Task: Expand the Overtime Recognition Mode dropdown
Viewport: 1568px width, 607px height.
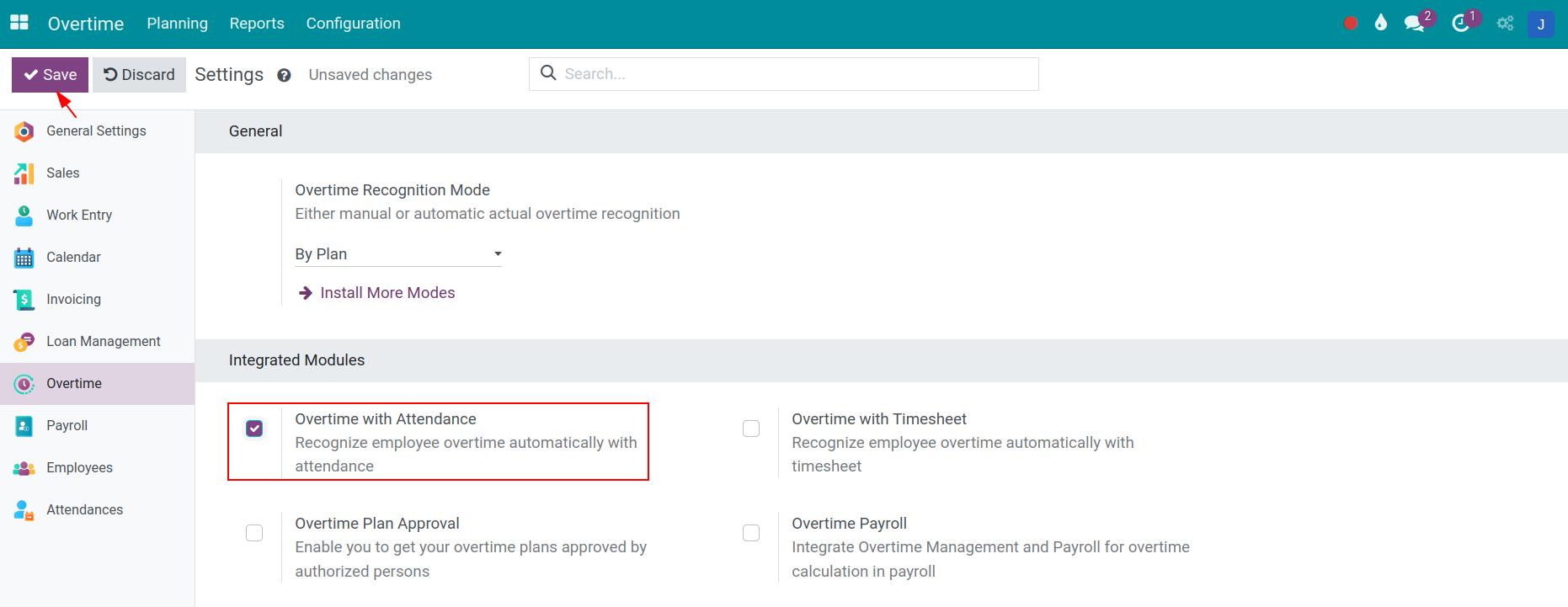Action: [x=397, y=254]
